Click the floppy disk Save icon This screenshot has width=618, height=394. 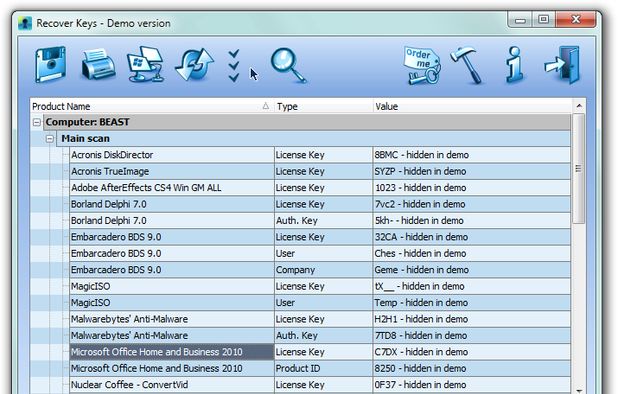pos(50,65)
